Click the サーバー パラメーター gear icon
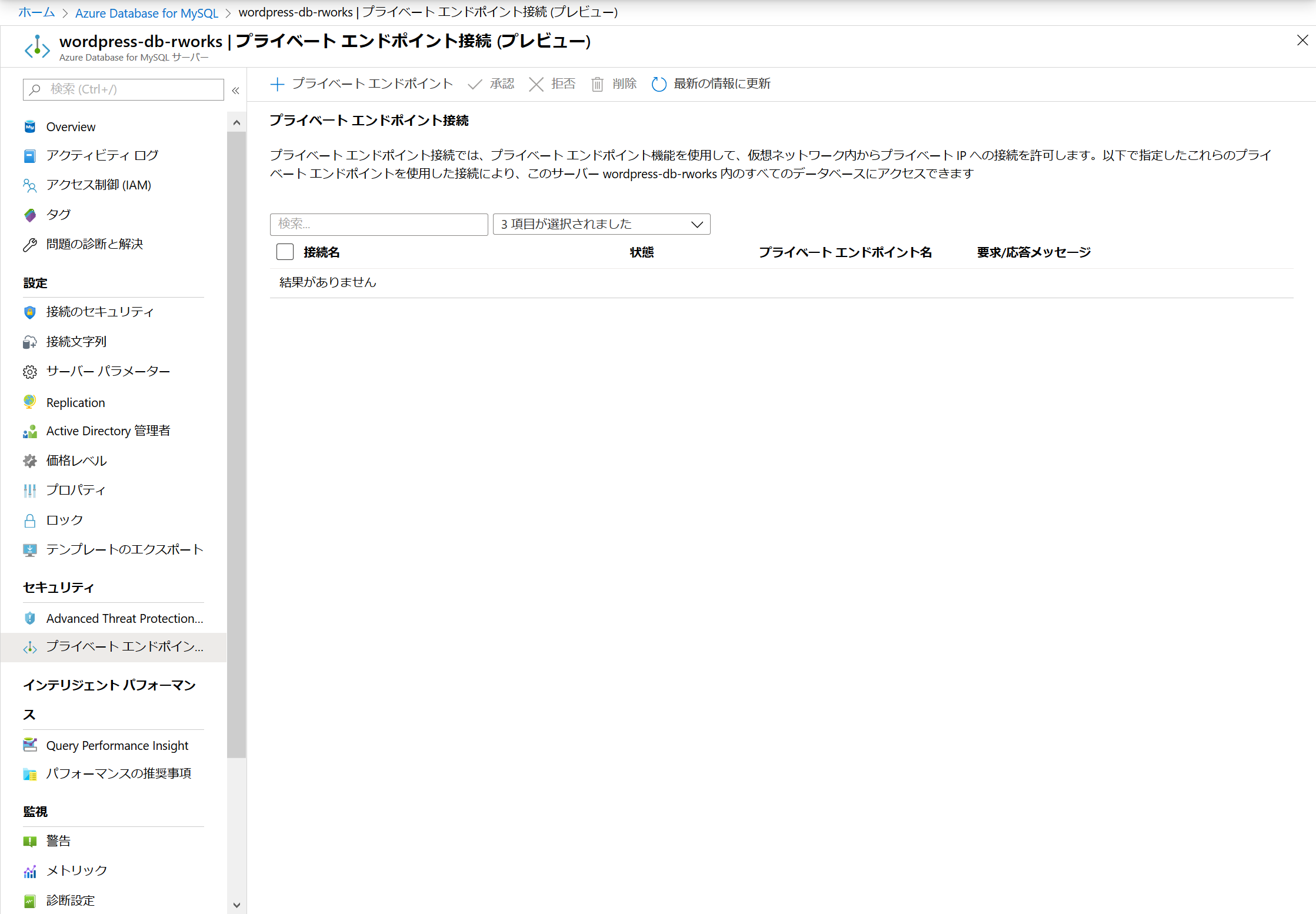The image size is (1316, 914). [x=30, y=372]
